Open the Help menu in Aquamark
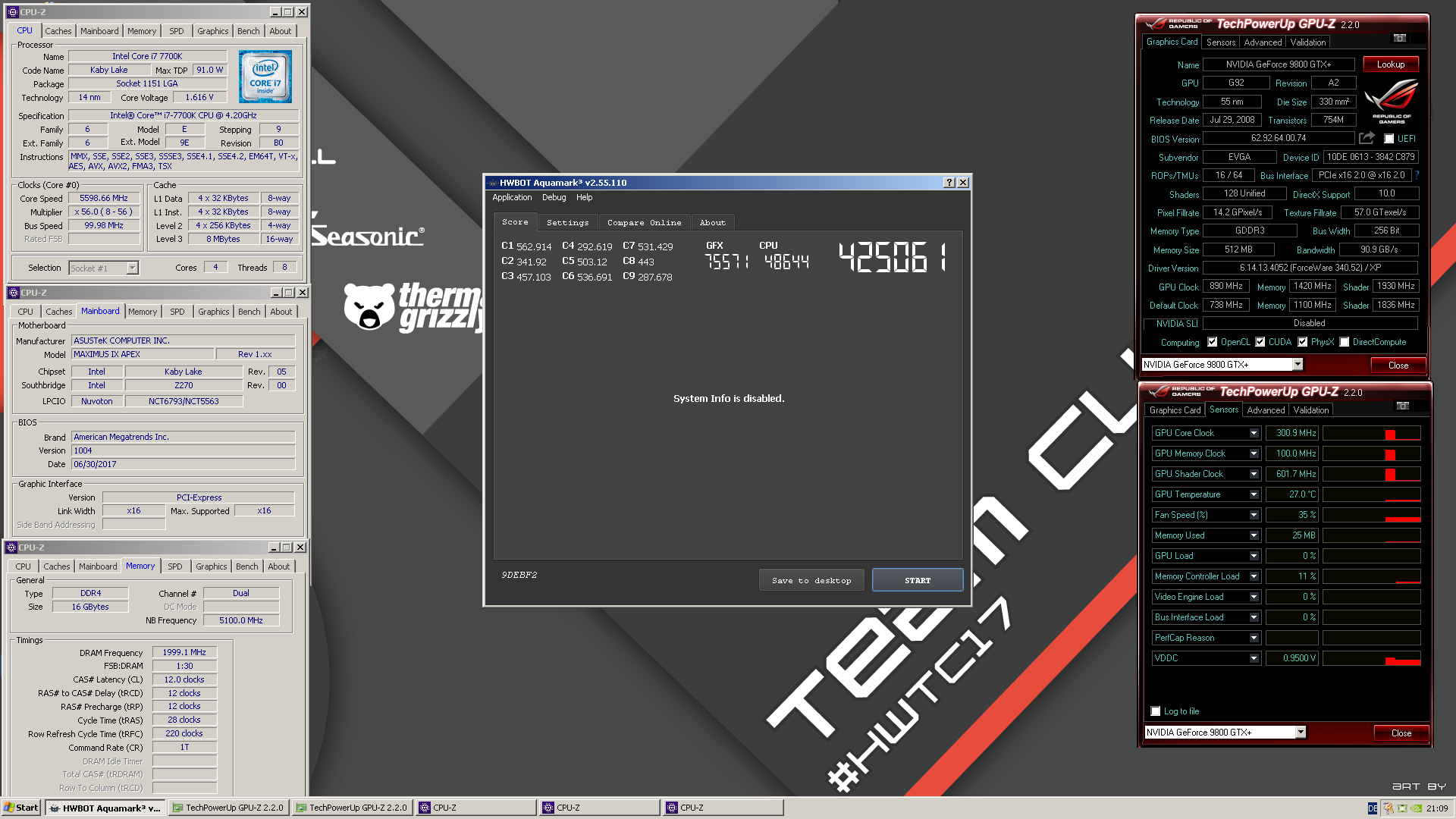The height and width of the screenshot is (819, 1456). (584, 197)
